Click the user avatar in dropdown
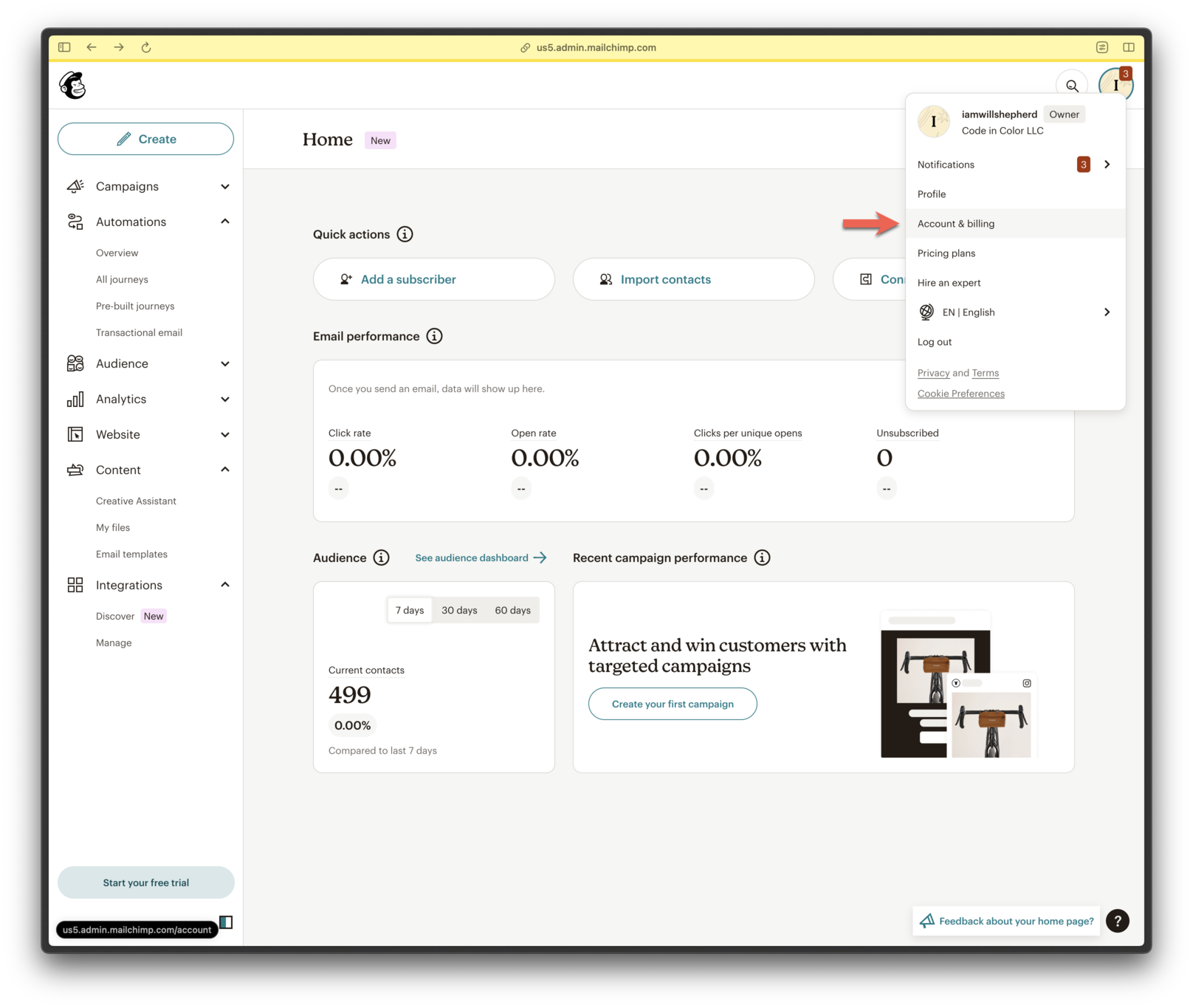The height and width of the screenshot is (1008, 1193). [x=934, y=122]
